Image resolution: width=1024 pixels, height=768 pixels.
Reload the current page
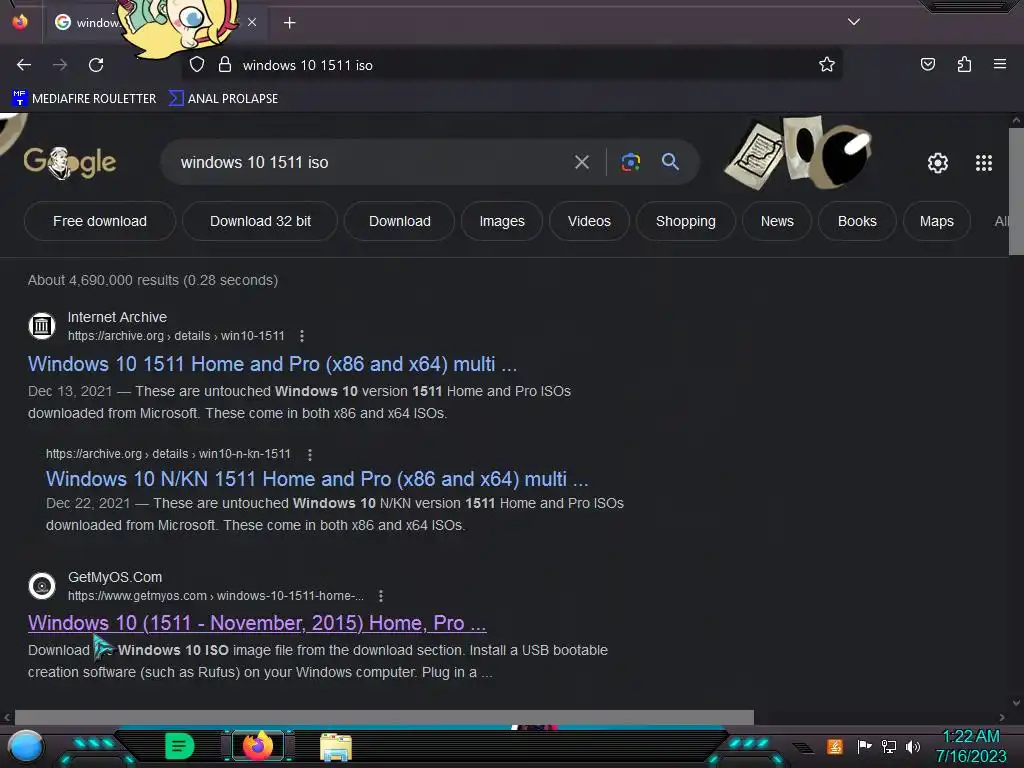[x=96, y=65]
